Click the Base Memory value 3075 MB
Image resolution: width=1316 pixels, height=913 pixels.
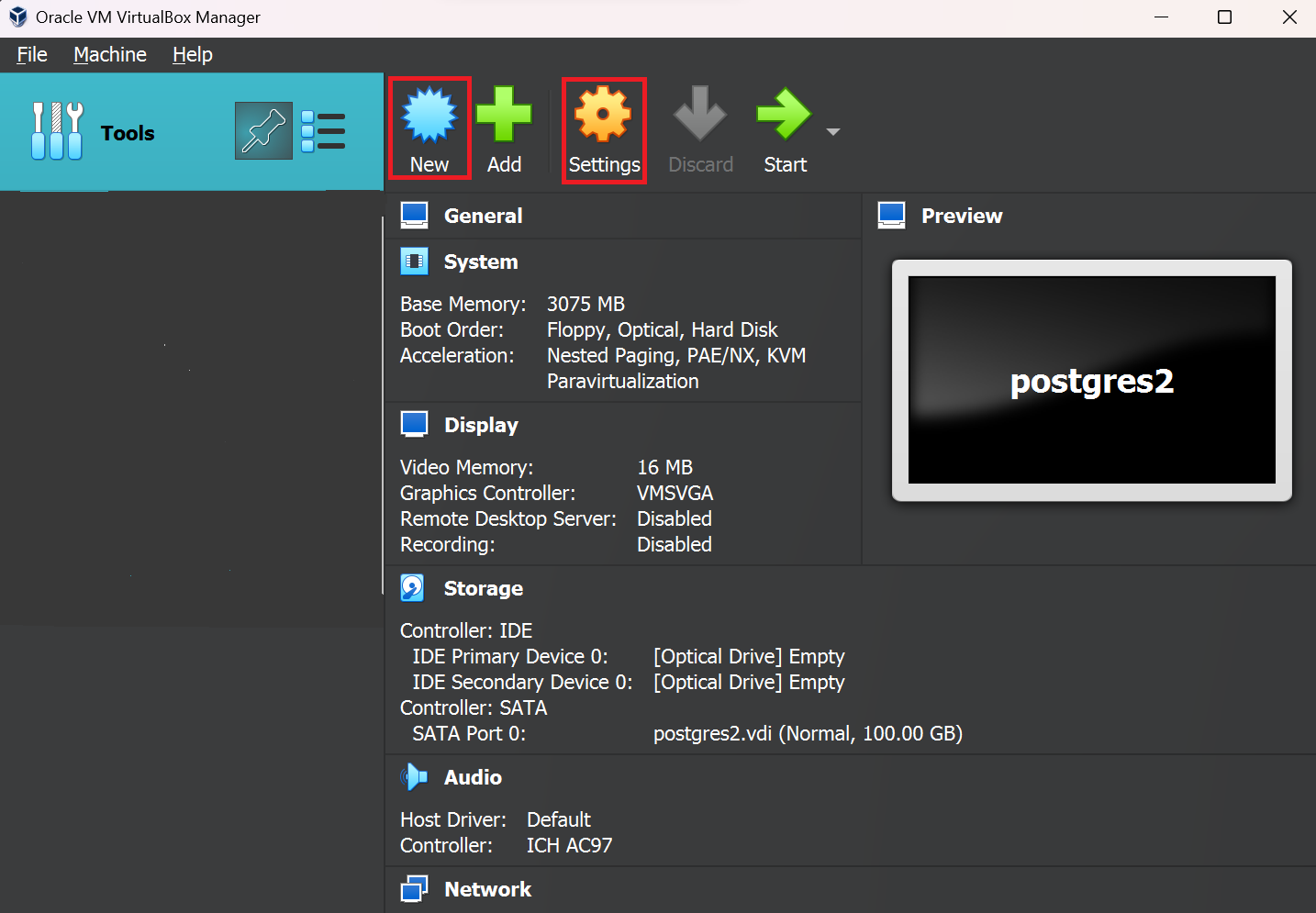(x=586, y=304)
